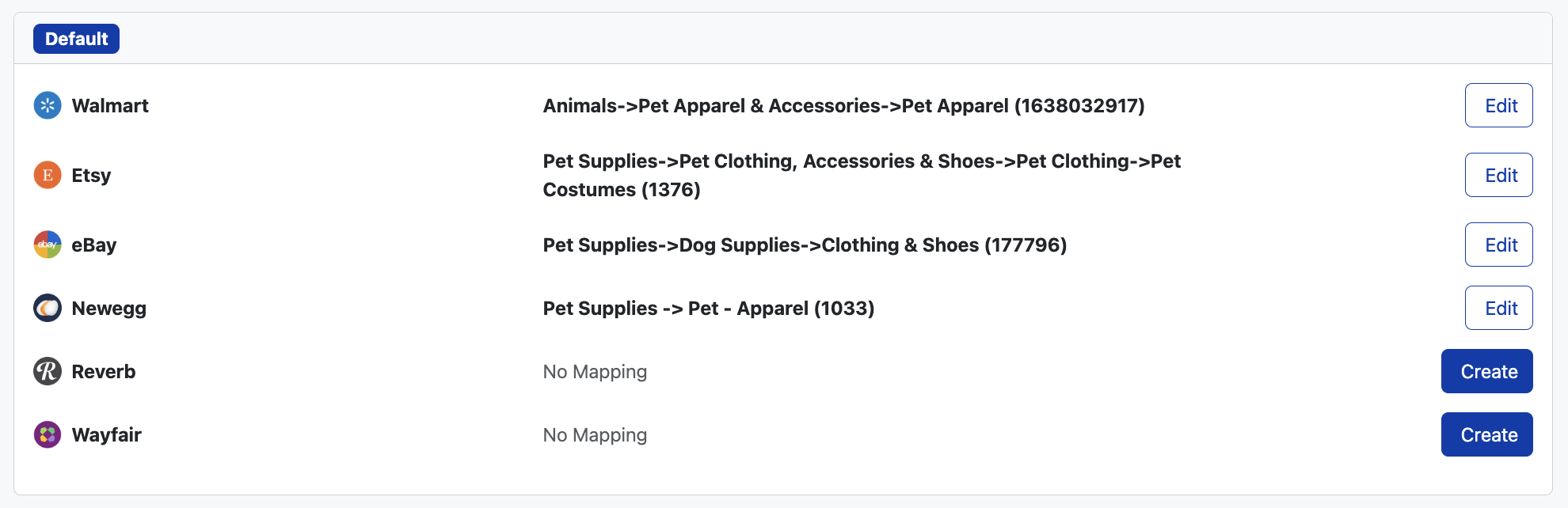Edit the Newegg category mapping
The height and width of the screenshot is (508, 1568).
[1498, 308]
